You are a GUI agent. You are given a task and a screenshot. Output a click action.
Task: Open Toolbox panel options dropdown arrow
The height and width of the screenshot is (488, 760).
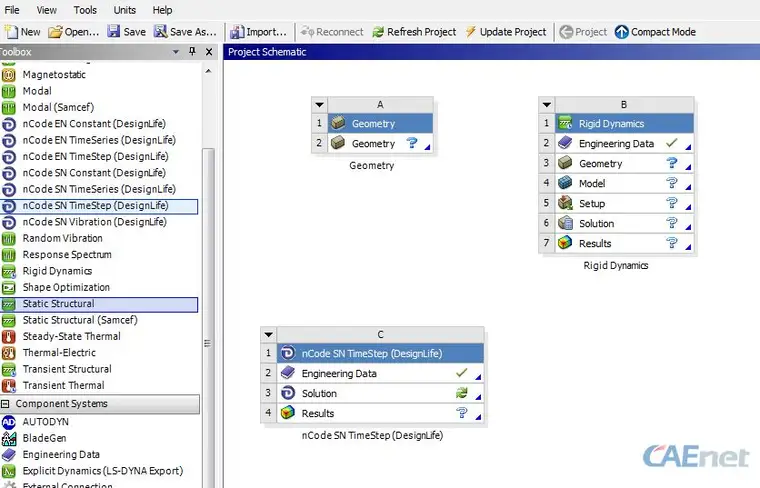click(176, 52)
